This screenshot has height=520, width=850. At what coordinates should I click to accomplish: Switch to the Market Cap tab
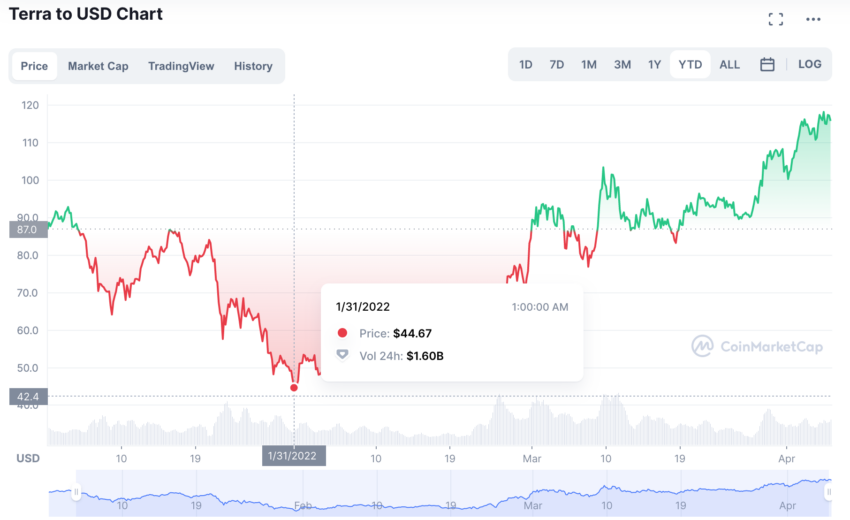pyautogui.click(x=98, y=66)
